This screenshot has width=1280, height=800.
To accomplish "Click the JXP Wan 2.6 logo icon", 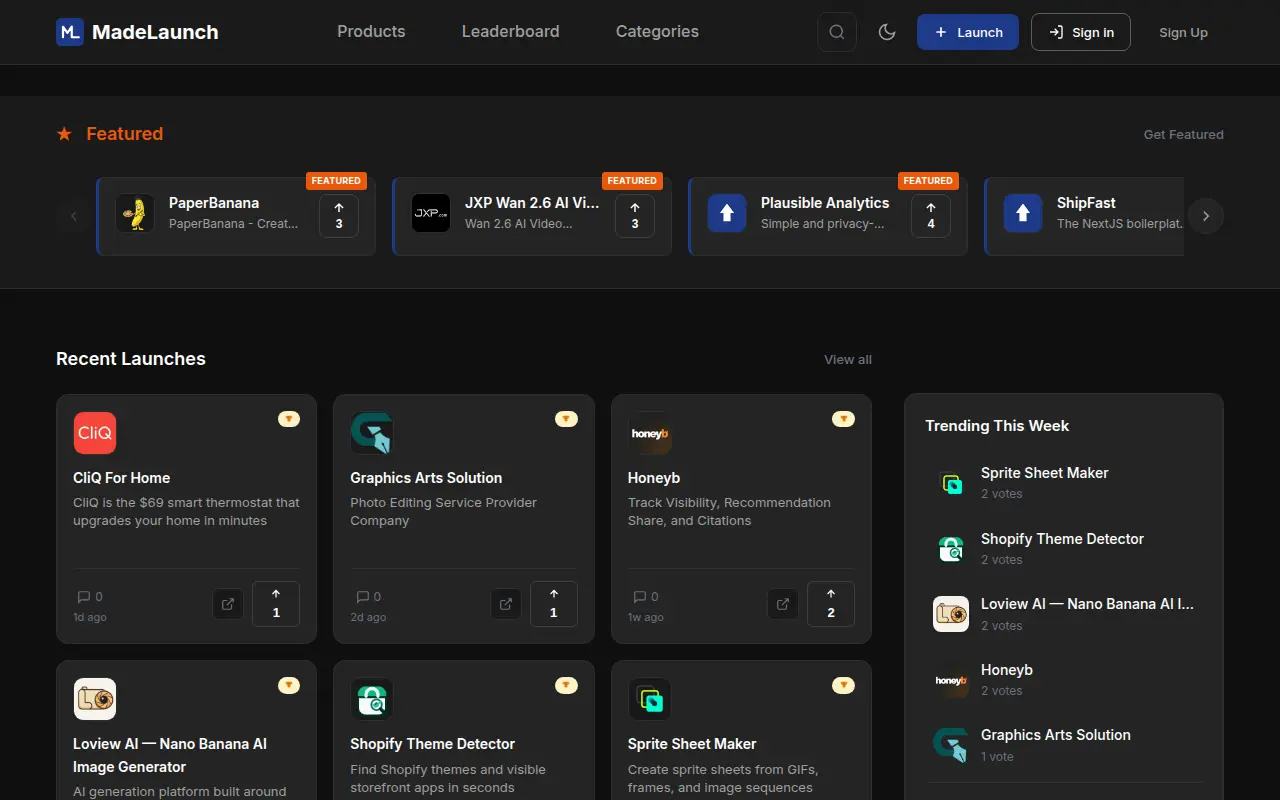I will coord(431,213).
